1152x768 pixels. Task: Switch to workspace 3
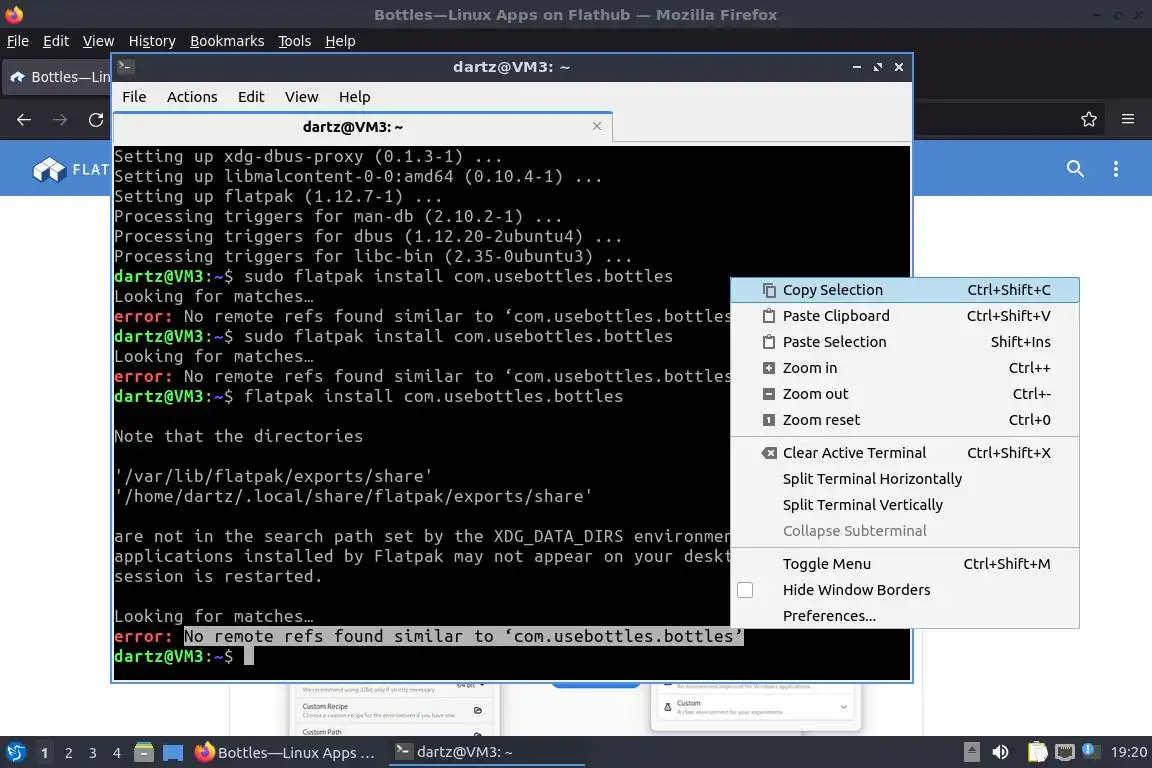coord(93,753)
